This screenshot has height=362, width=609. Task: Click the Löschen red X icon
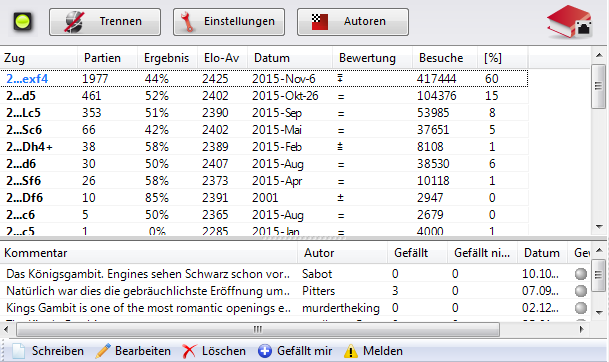pyautogui.click(x=189, y=351)
